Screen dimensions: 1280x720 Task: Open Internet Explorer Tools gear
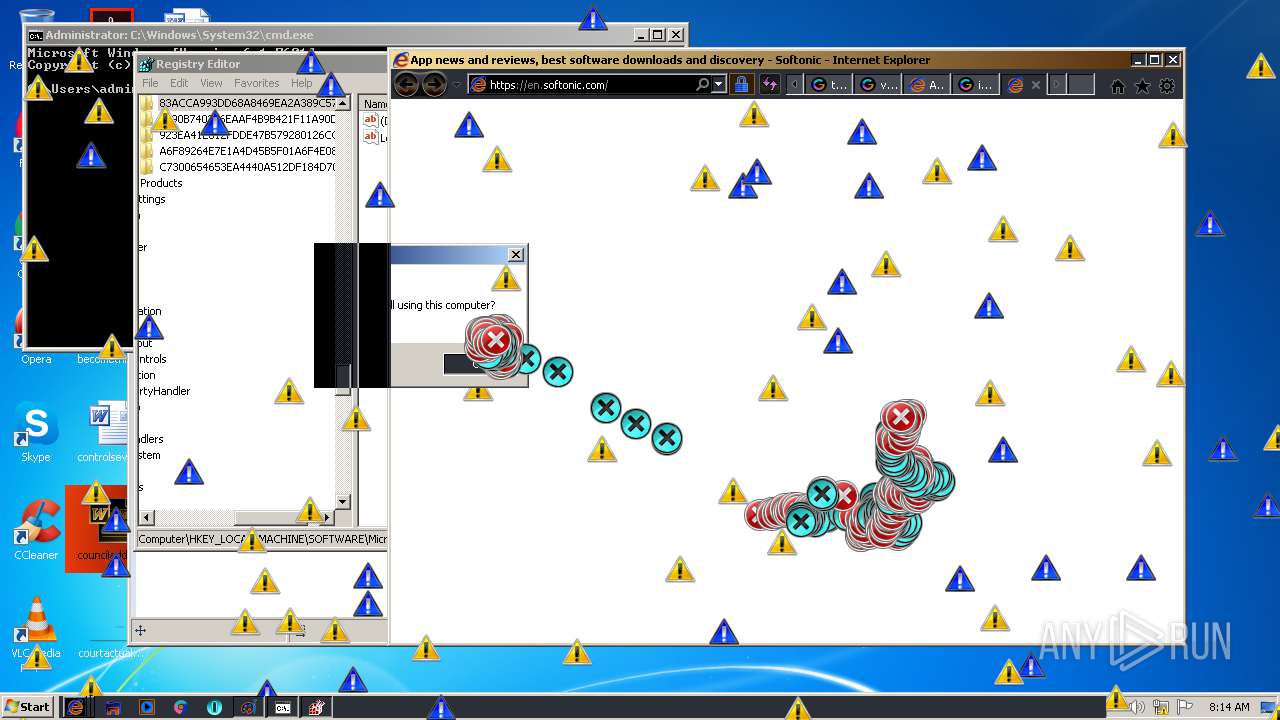[x=1166, y=86]
